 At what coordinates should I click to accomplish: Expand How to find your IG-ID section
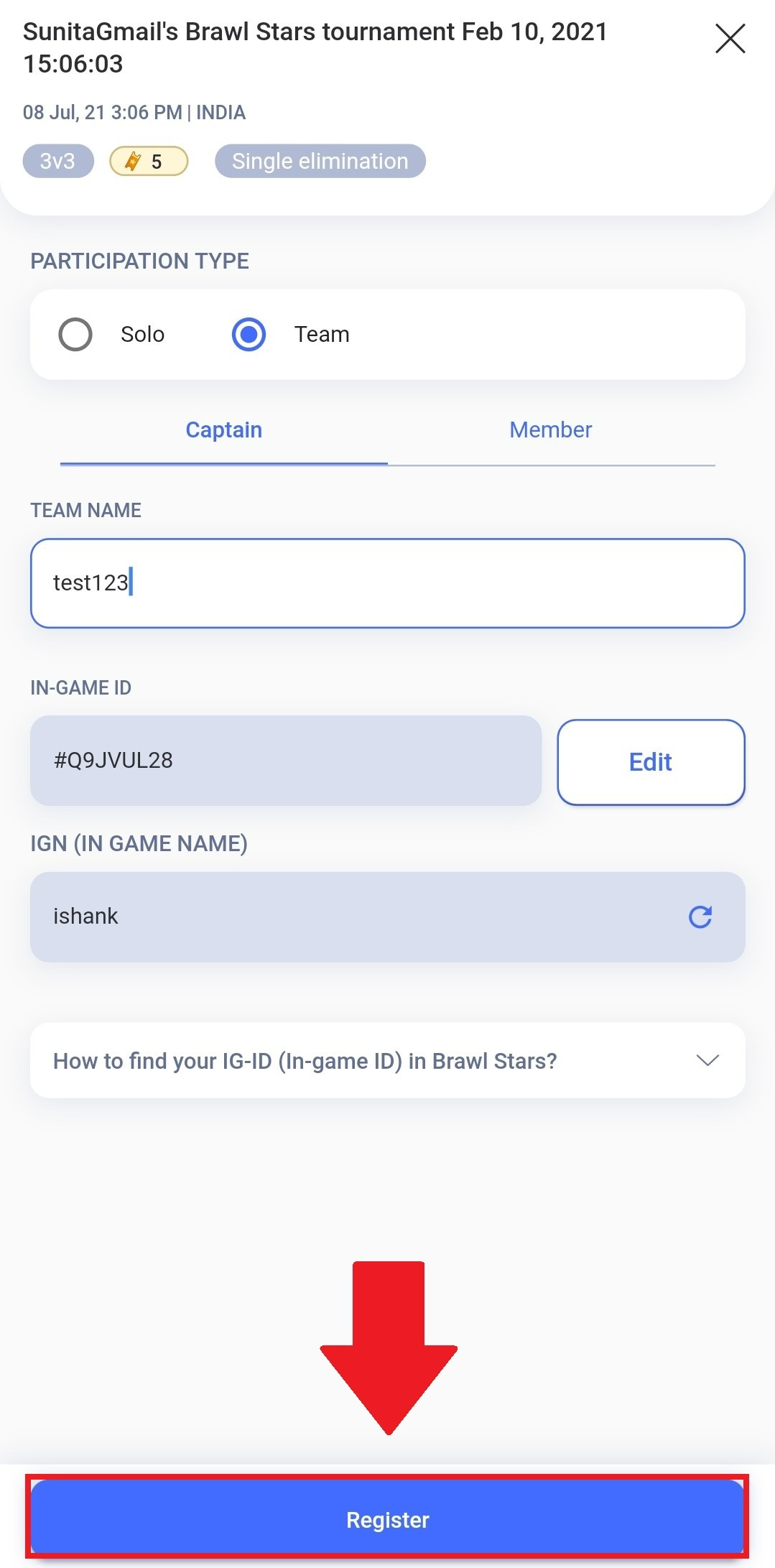387,1060
